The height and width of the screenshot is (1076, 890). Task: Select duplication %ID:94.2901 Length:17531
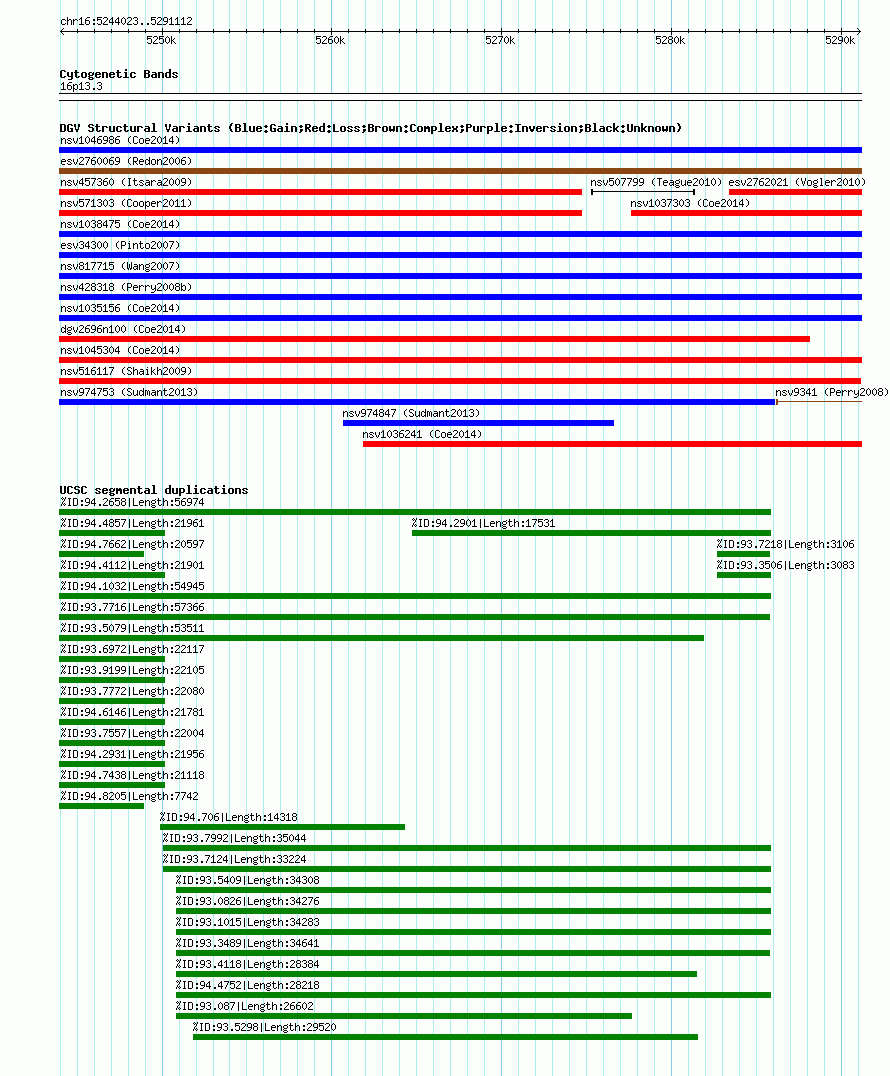click(484, 524)
